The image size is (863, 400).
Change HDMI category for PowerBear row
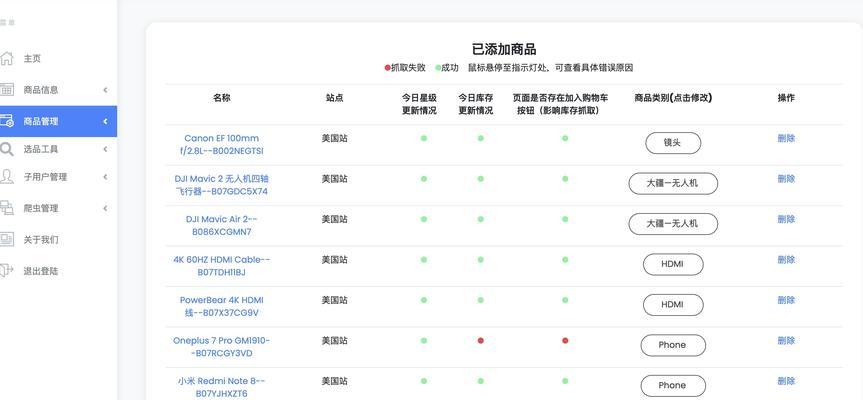[x=673, y=305]
